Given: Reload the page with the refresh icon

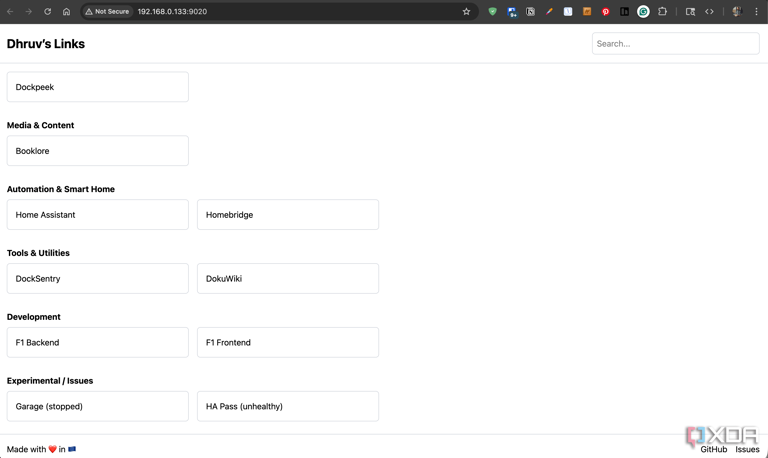Looking at the screenshot, I should coord(47,12).
